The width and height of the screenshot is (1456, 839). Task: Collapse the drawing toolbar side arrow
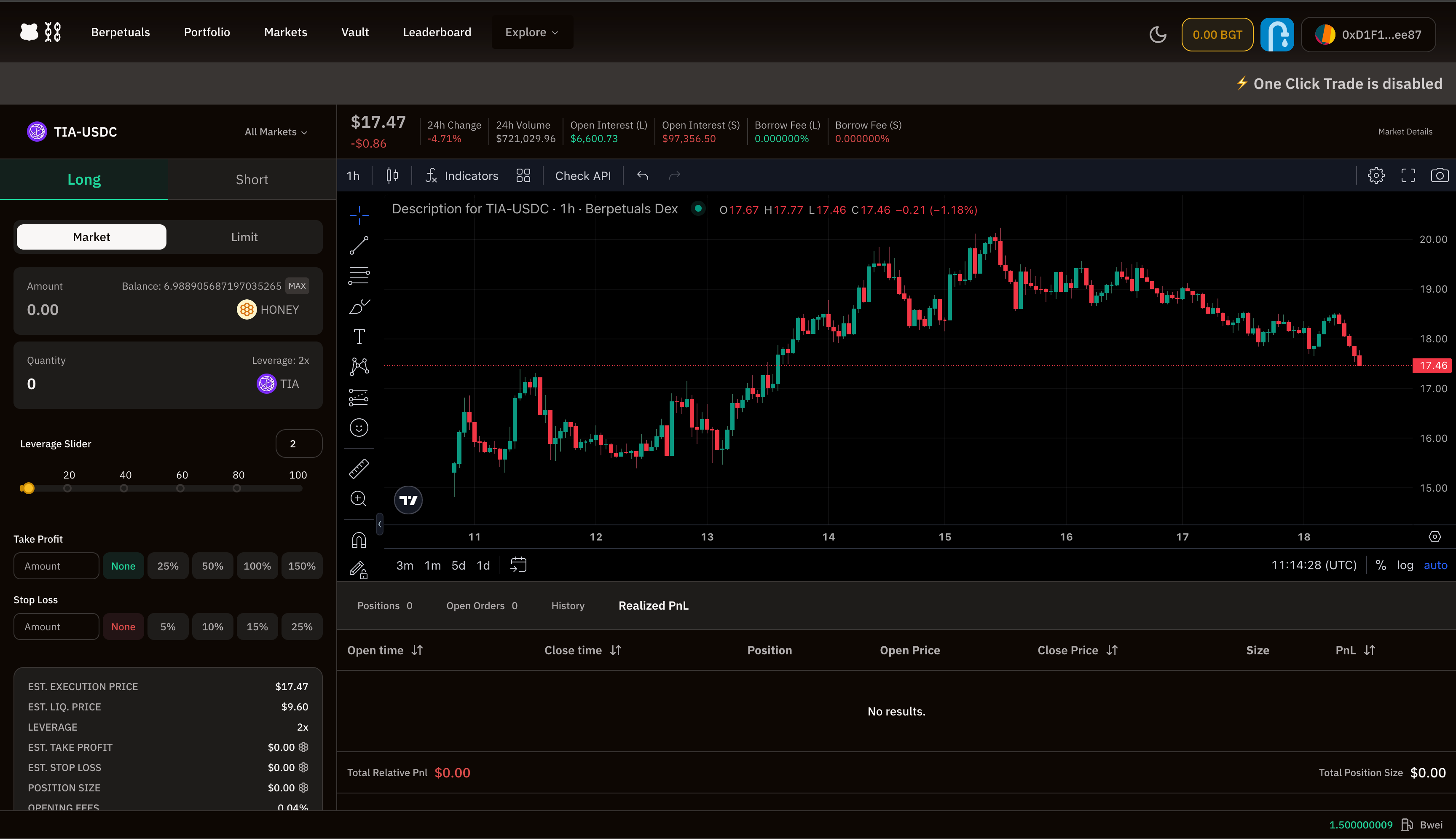(x=379, y=524)
